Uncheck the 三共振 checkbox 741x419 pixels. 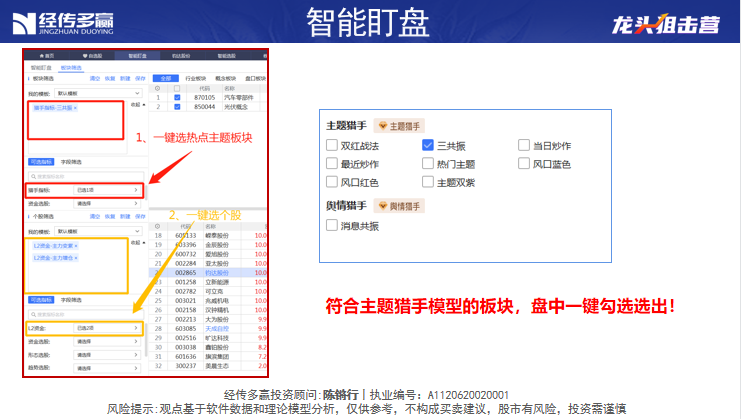[x=428, y=145]
